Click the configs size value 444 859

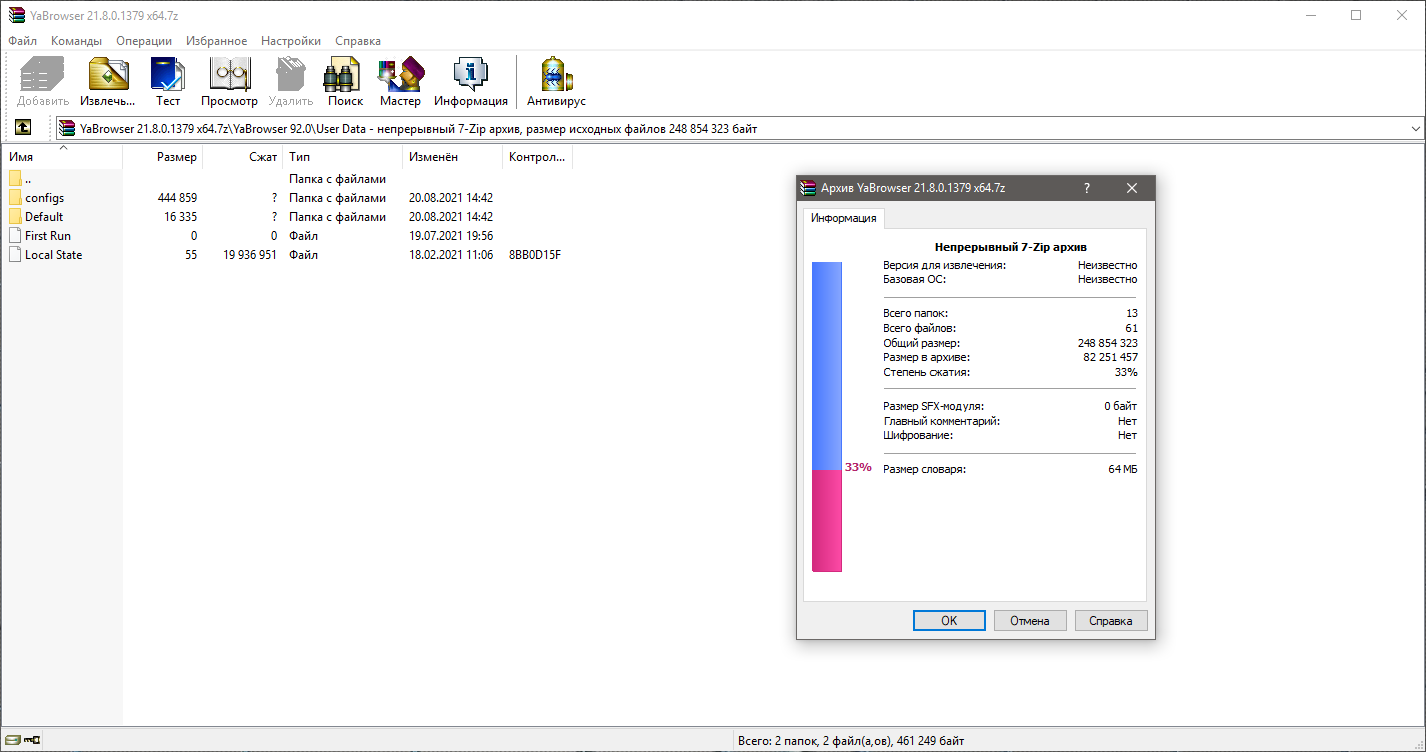(177, 198)
